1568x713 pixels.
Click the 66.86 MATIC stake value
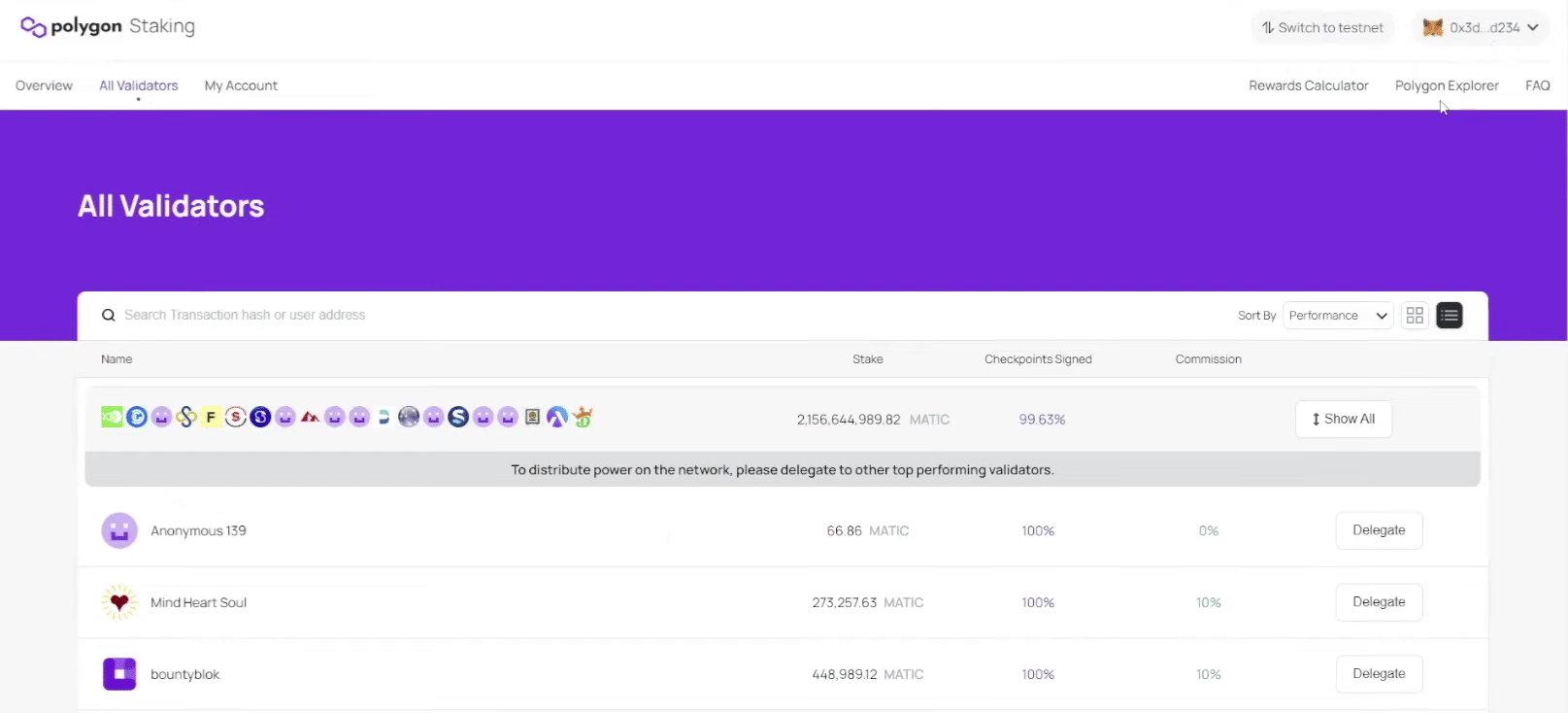tap(868, 530)
